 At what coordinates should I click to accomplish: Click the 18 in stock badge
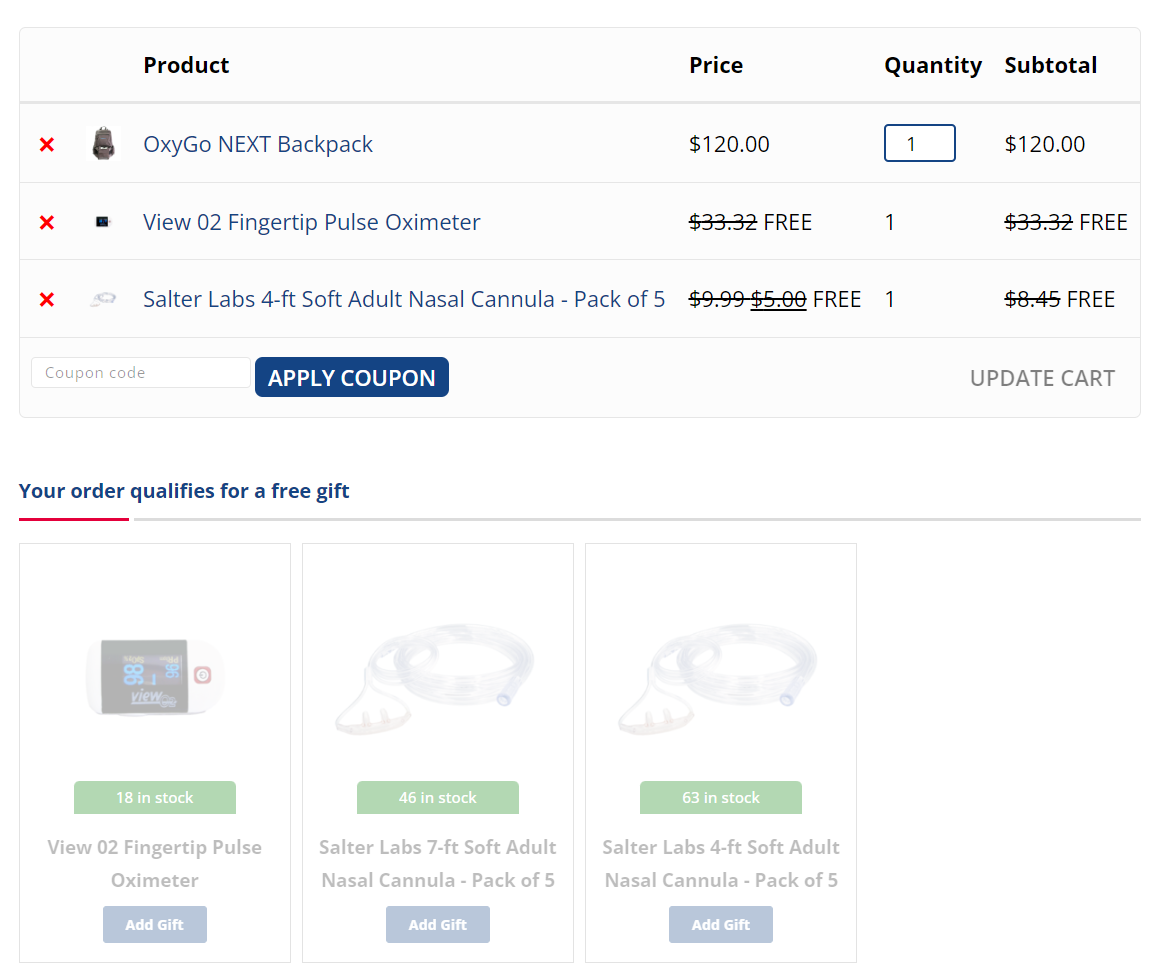(x=154, y=797)
